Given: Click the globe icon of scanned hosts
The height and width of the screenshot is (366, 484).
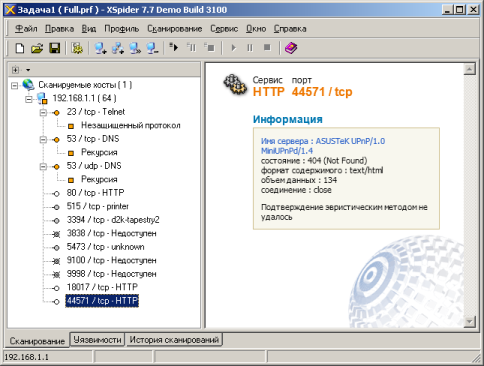Looking at the screenshot, I should point(28,85).
